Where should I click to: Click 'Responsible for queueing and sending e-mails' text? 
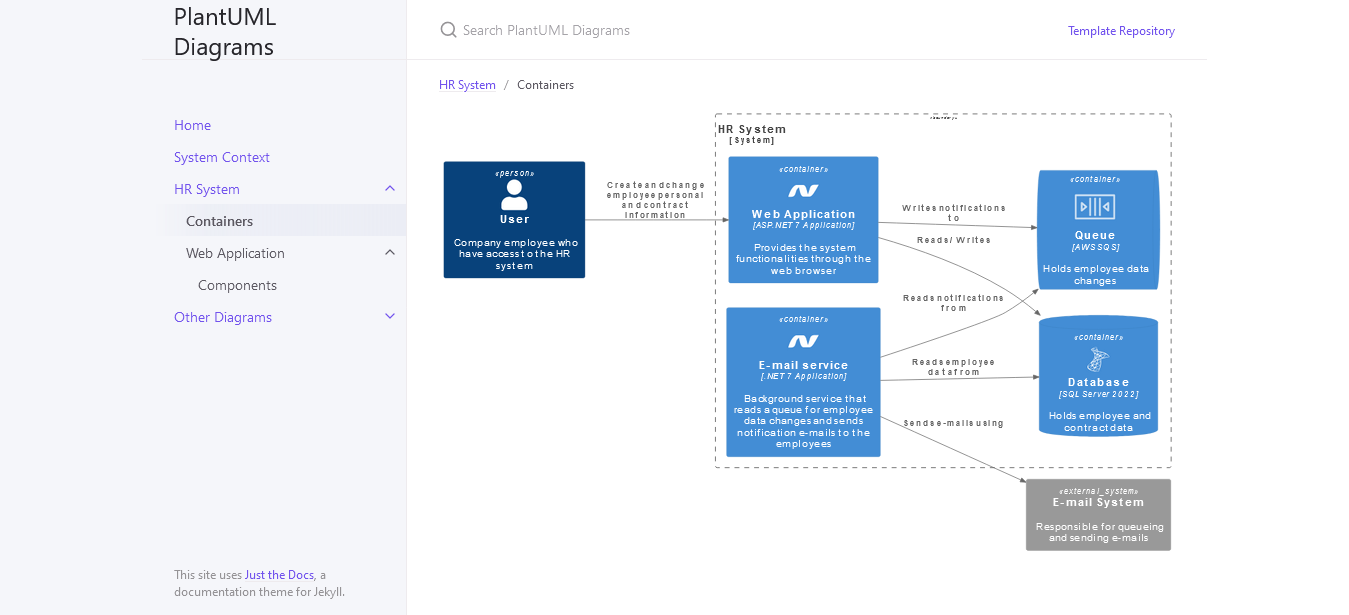(1099, 532)
